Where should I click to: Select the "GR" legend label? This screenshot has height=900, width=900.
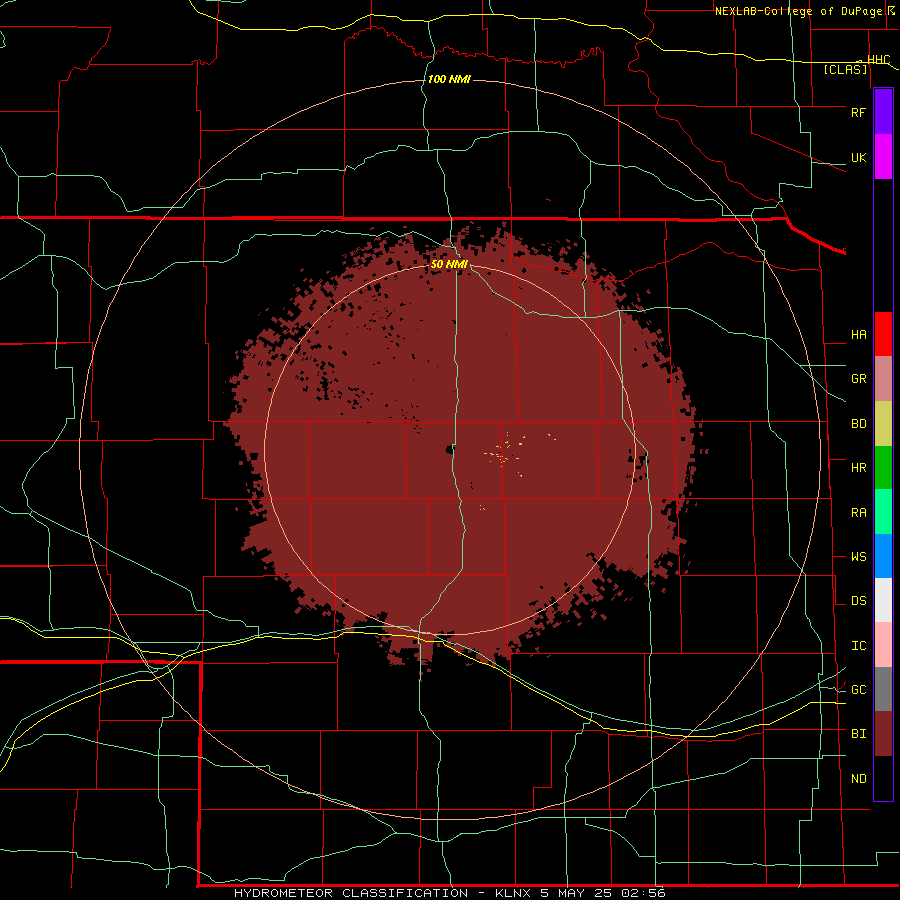(x=858, y=379)
